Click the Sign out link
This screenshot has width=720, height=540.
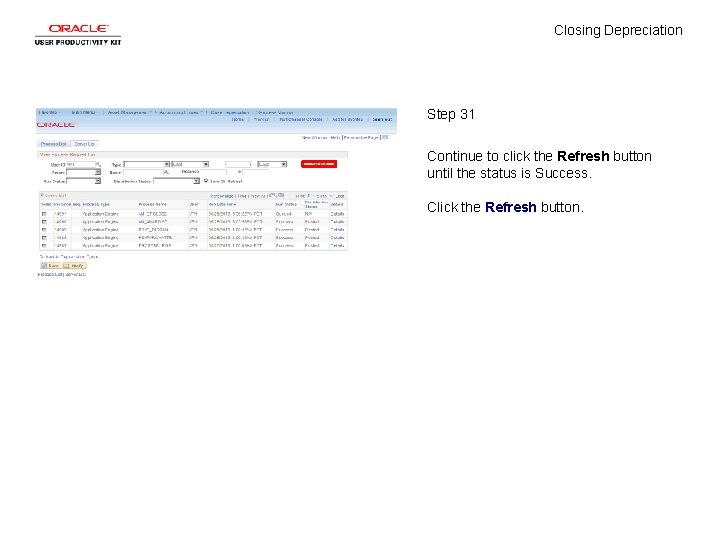(382, 119)
